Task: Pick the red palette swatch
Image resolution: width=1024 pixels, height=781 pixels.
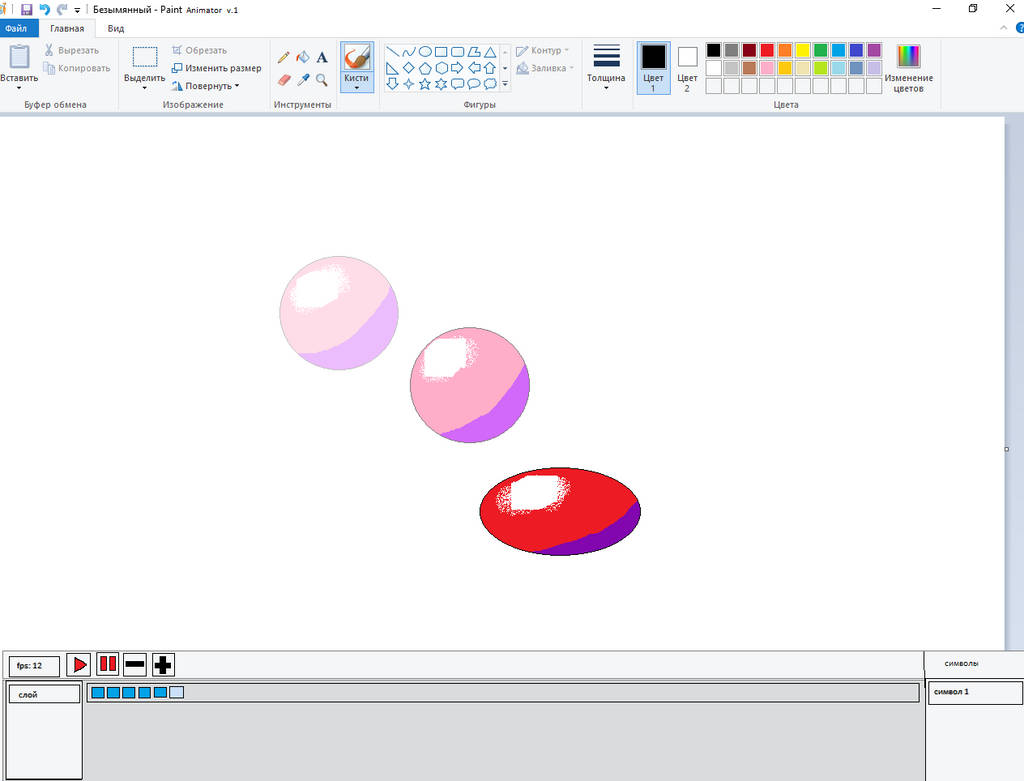Action: pyautogui.click(x=767, y=50)
